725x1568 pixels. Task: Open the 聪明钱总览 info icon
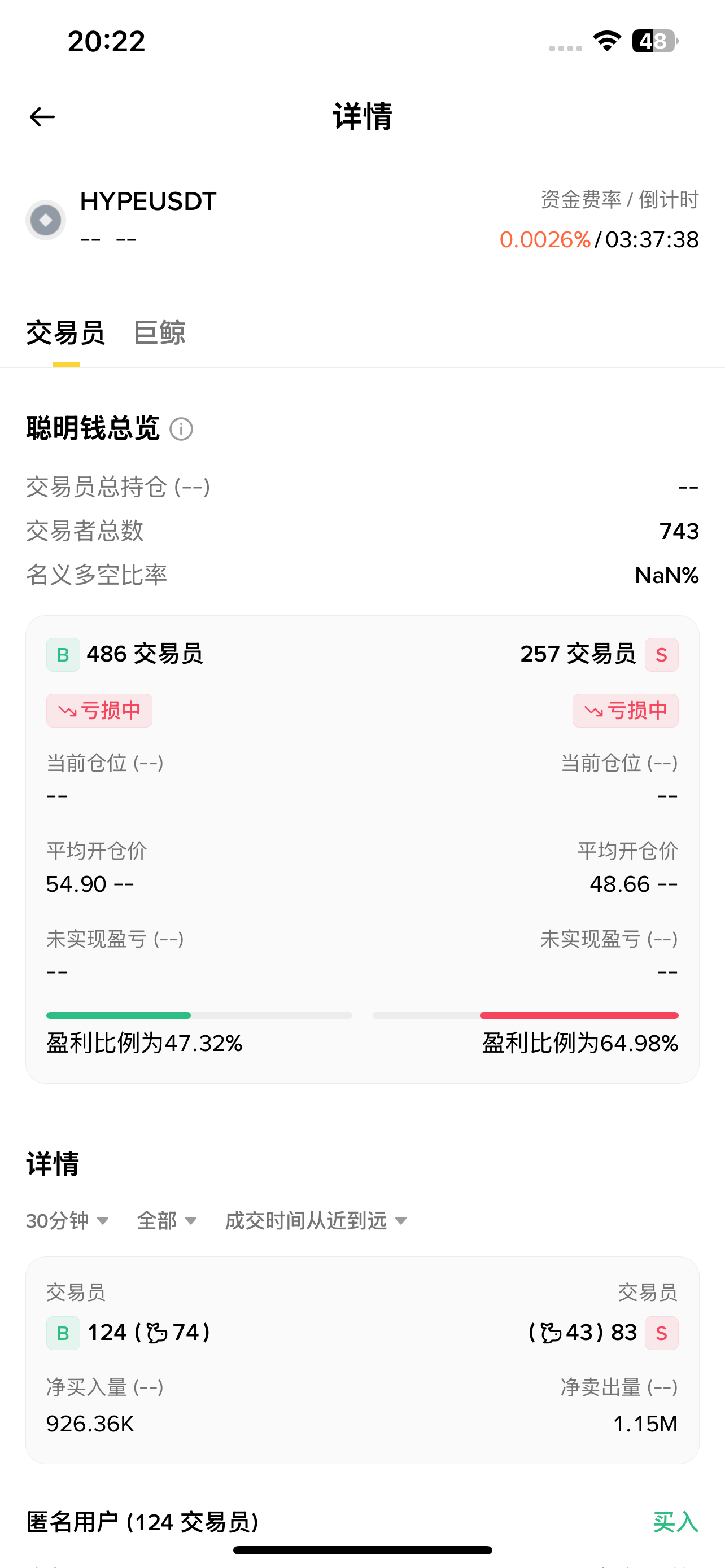181,429
